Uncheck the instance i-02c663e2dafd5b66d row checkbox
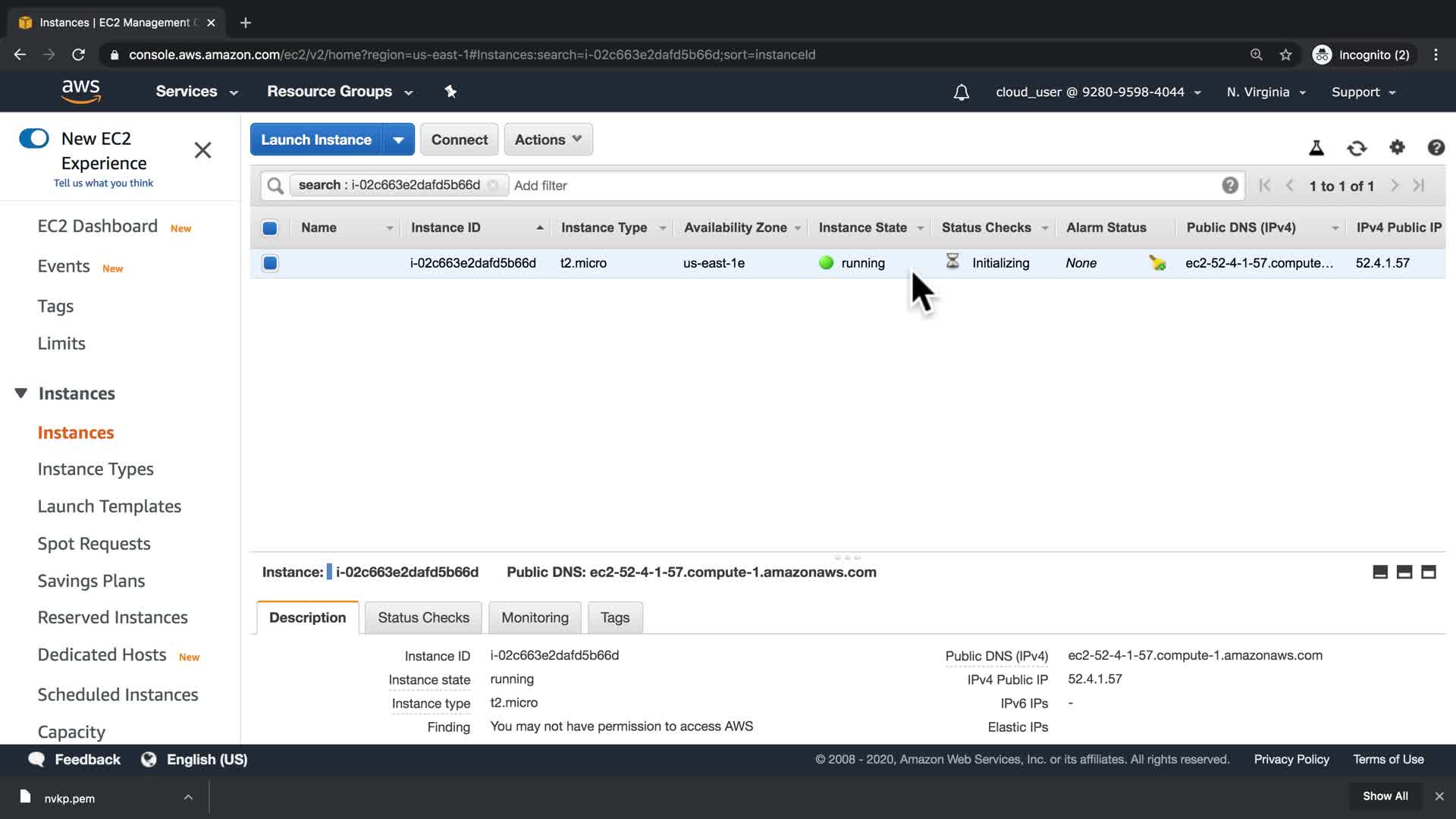1456x819 pixels. [270, 263]
